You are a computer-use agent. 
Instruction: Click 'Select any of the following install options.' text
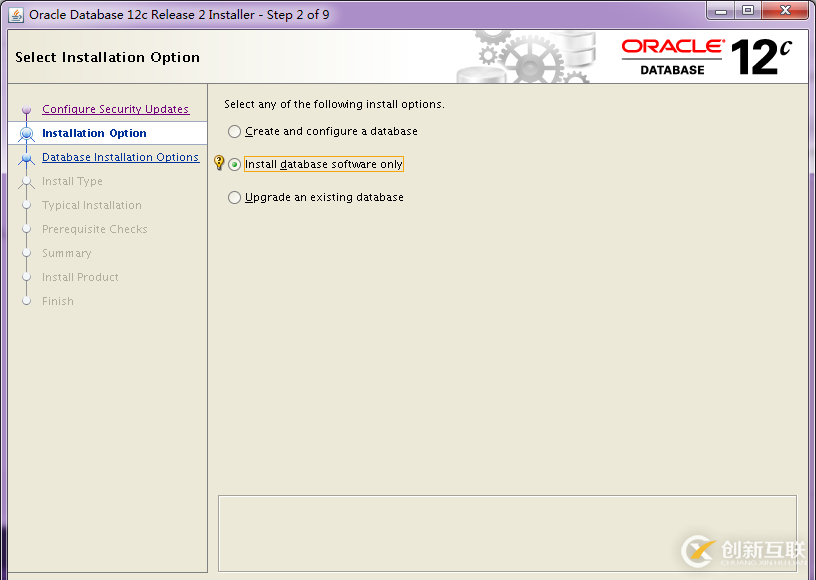(334, 105)
